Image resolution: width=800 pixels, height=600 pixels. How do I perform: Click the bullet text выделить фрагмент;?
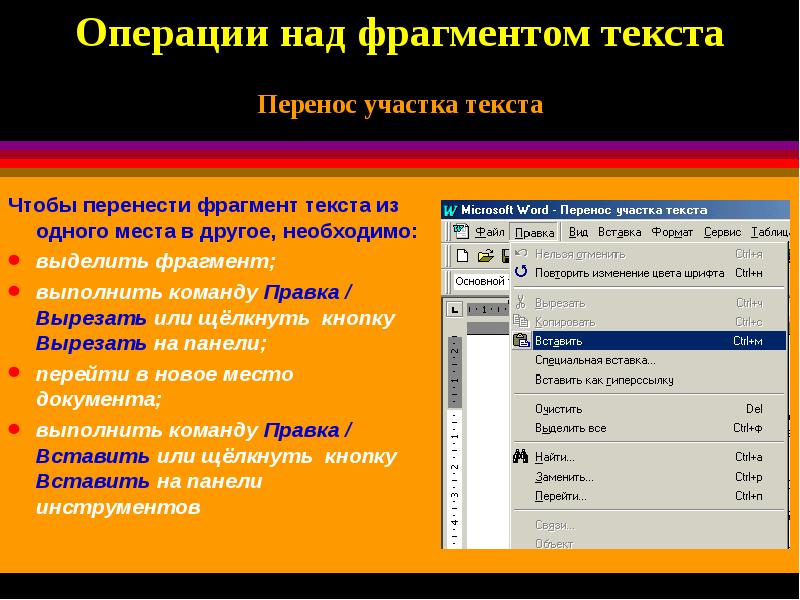[156, 262]
